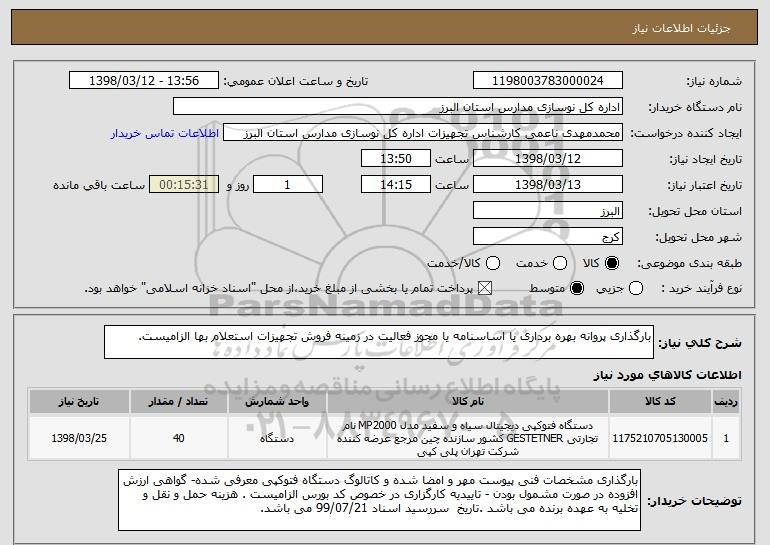The width and height of the screenshot is (770, 545).
Task: Click remaining days field showing 1
Action: coord(288,185)
